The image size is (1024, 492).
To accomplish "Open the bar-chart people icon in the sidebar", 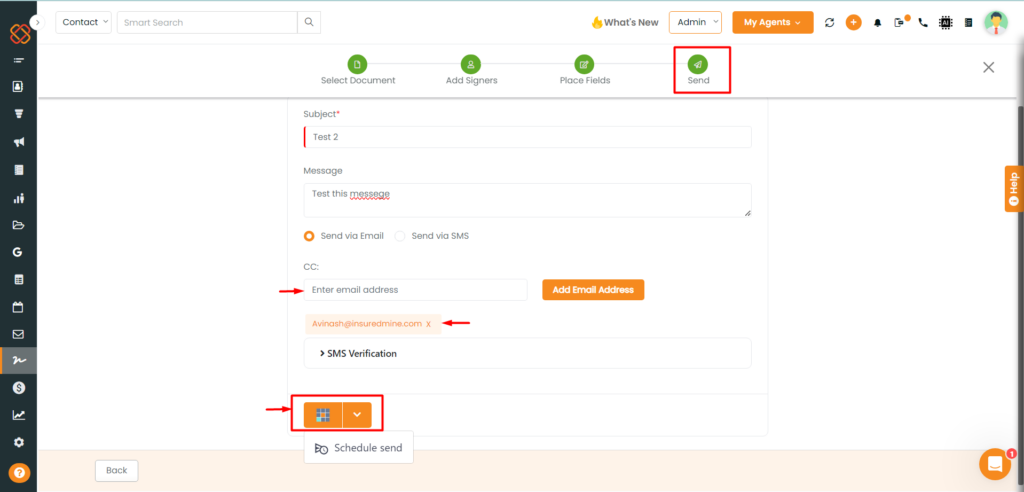I will pyautogui.click(x=18, y=198).
